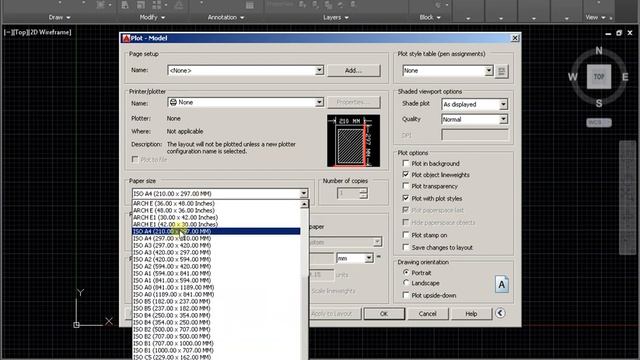This screenshot has height=360, width=640.
Task: Enable Plot transparency checkbox
Action: pos(406,186)
